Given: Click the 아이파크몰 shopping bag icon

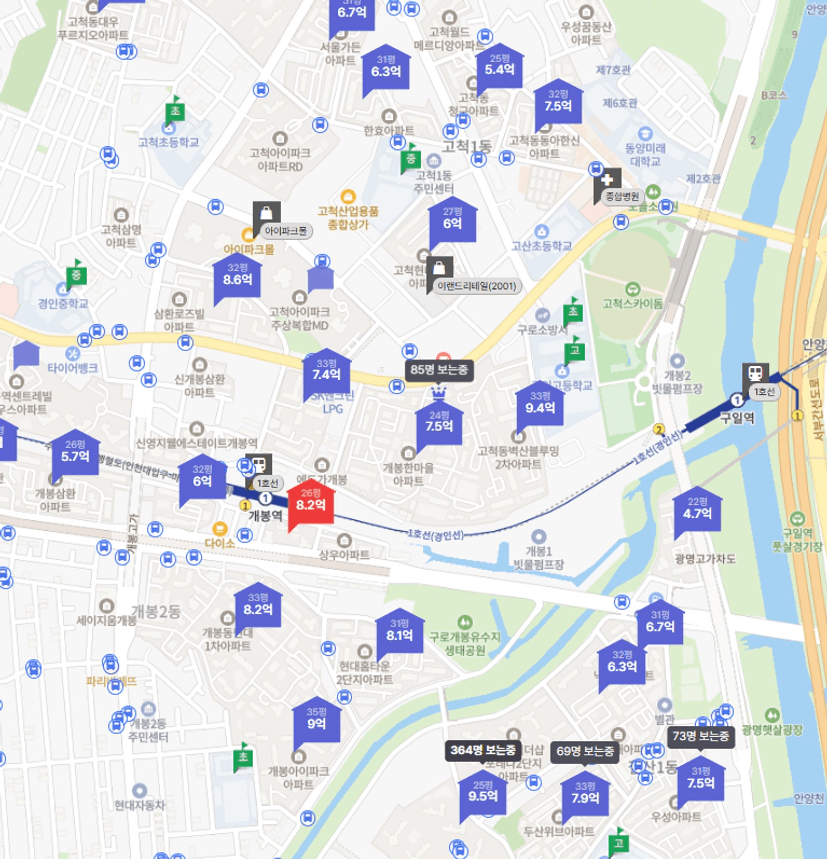Looking at the screenshot, I should click(x=266, y=214).
